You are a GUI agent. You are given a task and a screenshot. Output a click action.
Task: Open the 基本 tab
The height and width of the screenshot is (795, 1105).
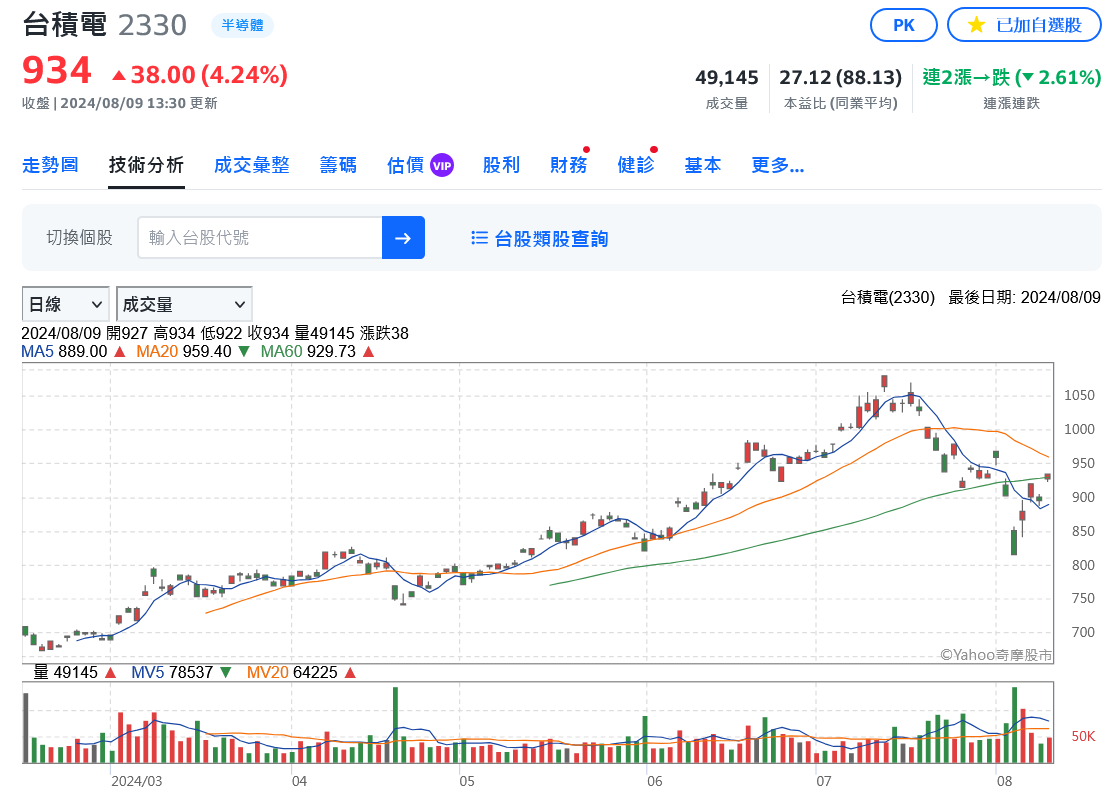pyautogui.click(x=703, y=166)
